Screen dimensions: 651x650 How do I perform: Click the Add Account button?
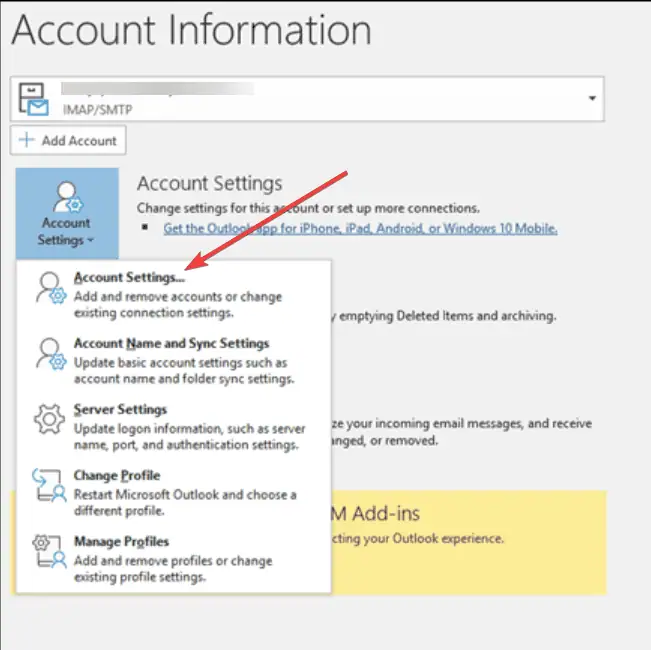click(x=68, y=141)
